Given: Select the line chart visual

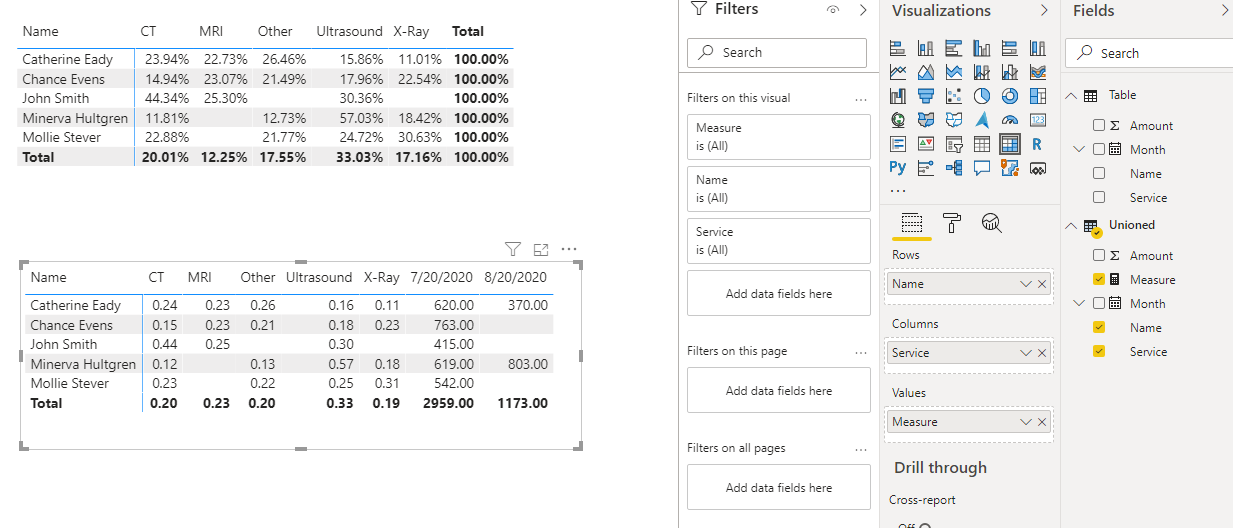Looking at the screenshot, I should point(897,72).
